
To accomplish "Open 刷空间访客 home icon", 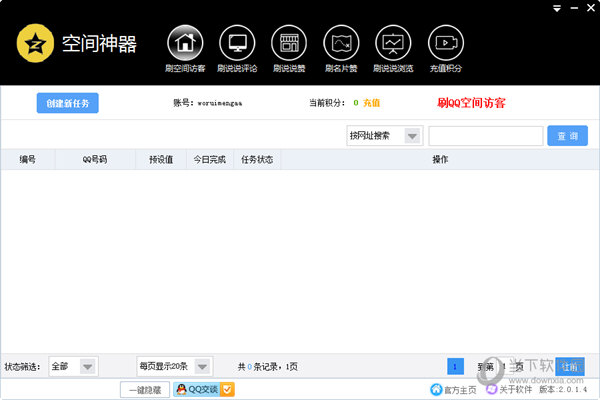I will click(x=185, y=43).
